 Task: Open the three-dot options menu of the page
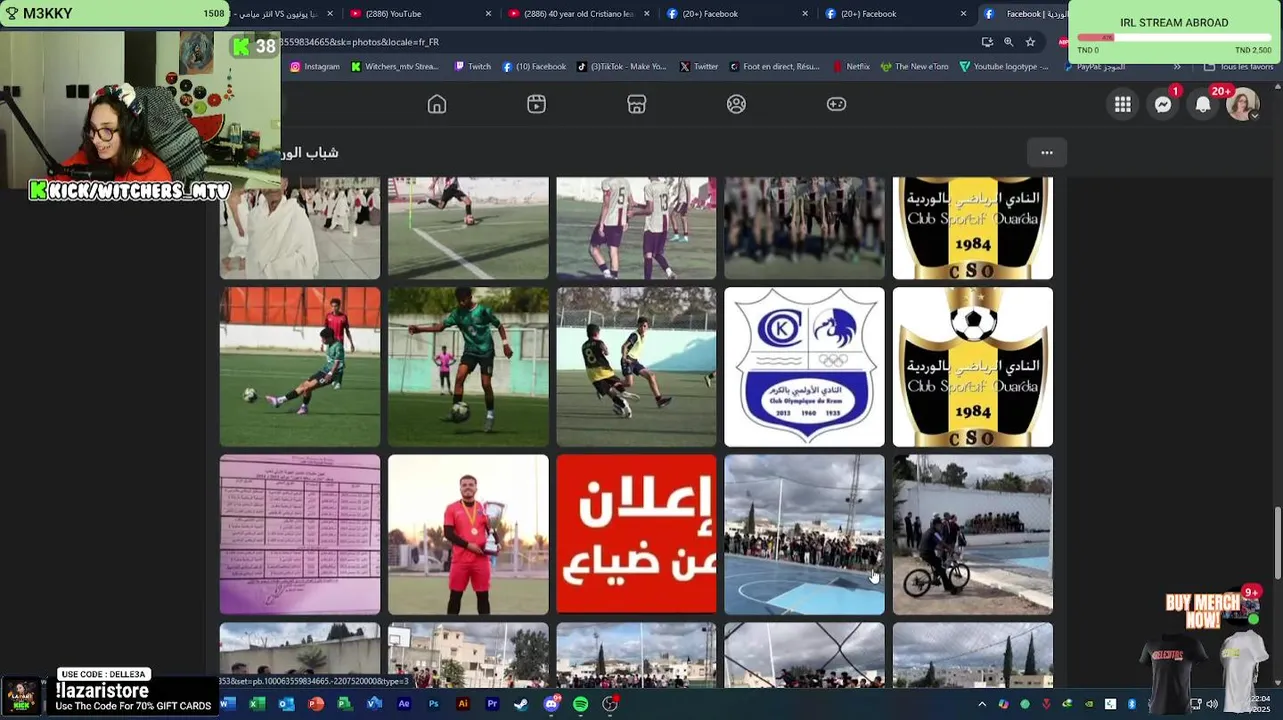pos(1047,153)
